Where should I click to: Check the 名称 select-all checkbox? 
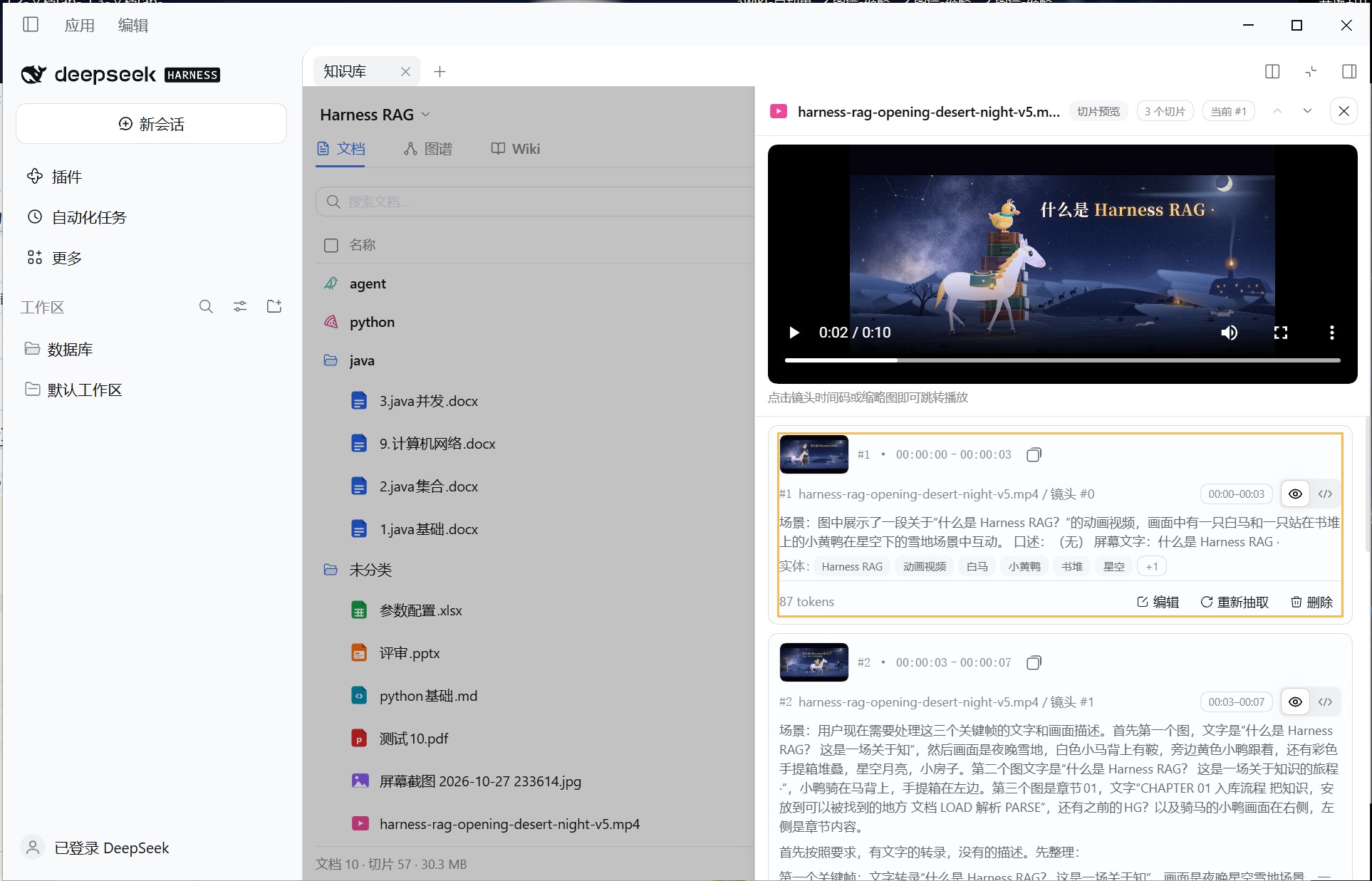point(331,245)
